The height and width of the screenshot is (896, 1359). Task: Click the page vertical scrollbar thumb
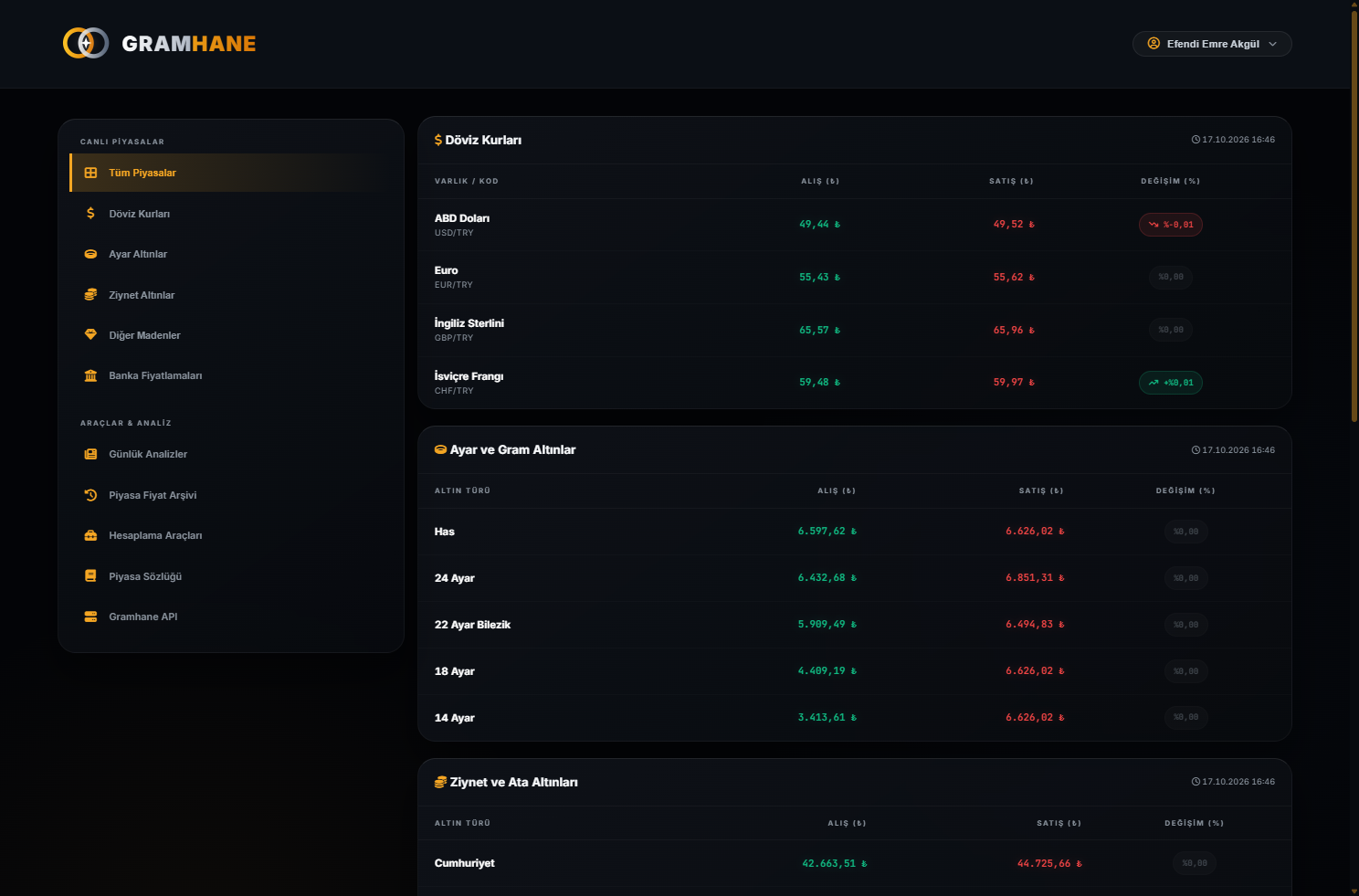click(x=1354, y=215)
